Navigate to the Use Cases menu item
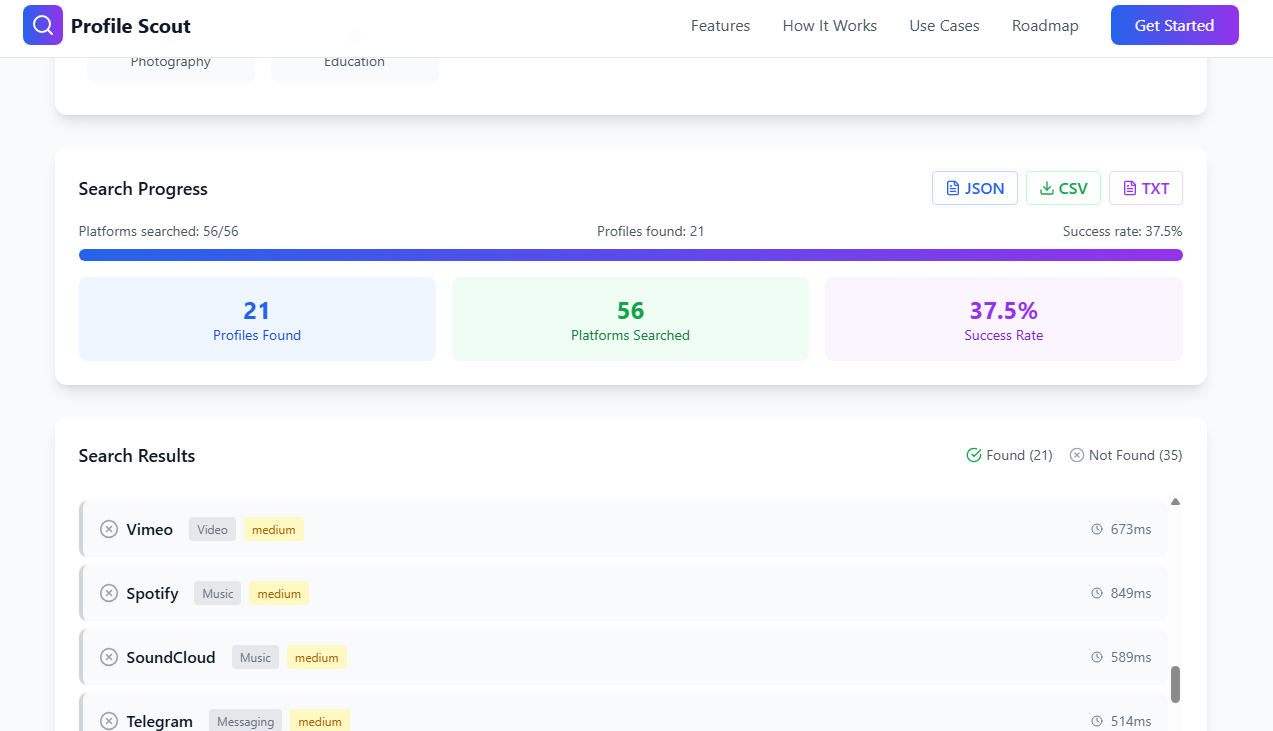 (x=943, y=25)
